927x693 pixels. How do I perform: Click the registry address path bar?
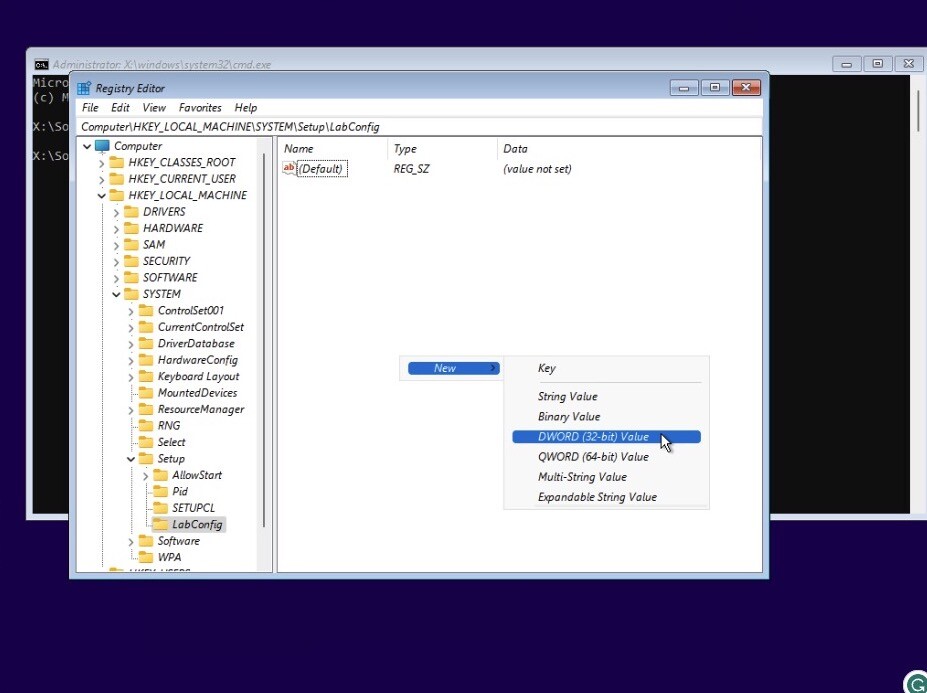click(x=419, y=127)
